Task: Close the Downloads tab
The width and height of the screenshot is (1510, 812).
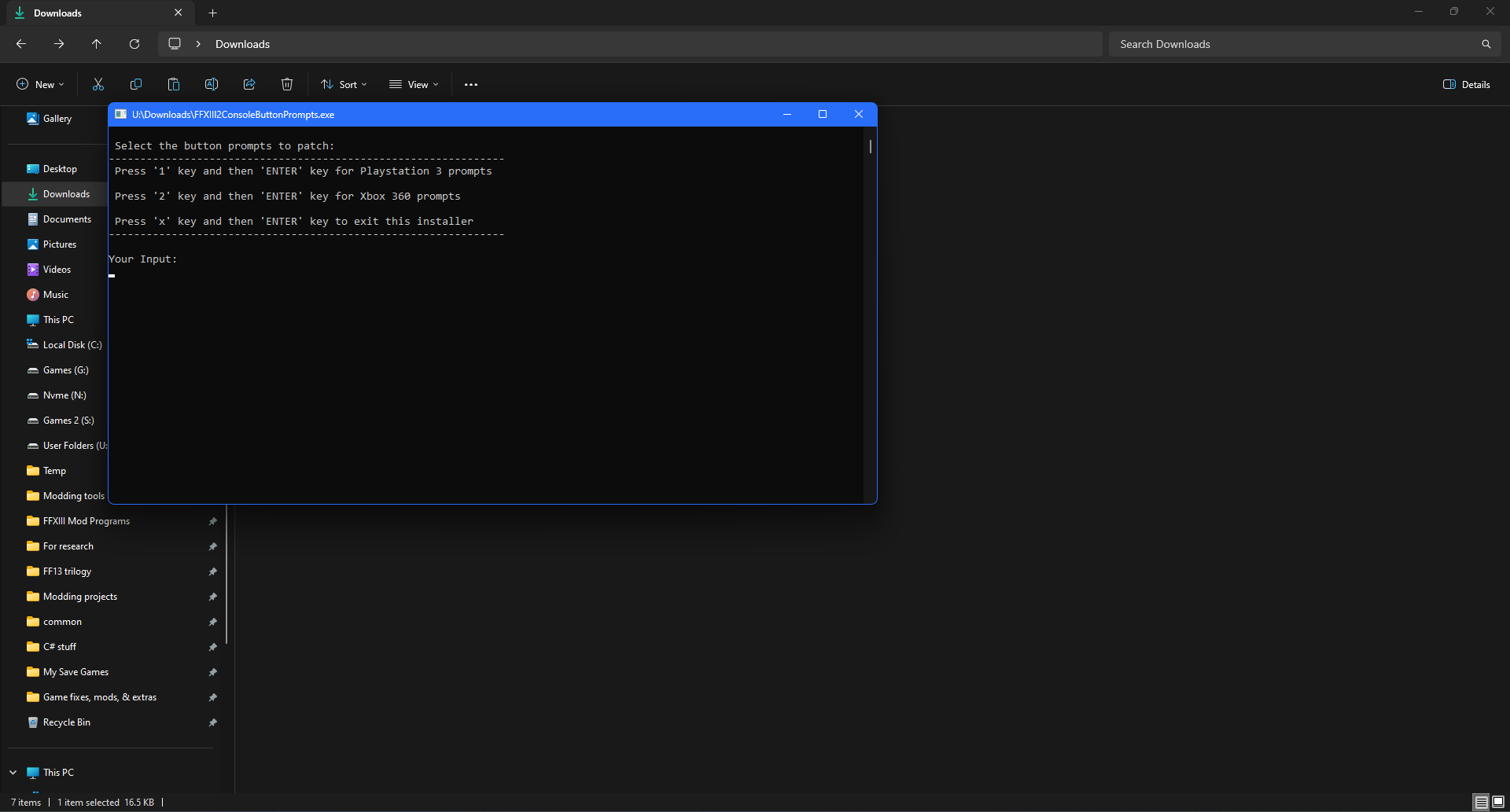Action: (179, 13)
